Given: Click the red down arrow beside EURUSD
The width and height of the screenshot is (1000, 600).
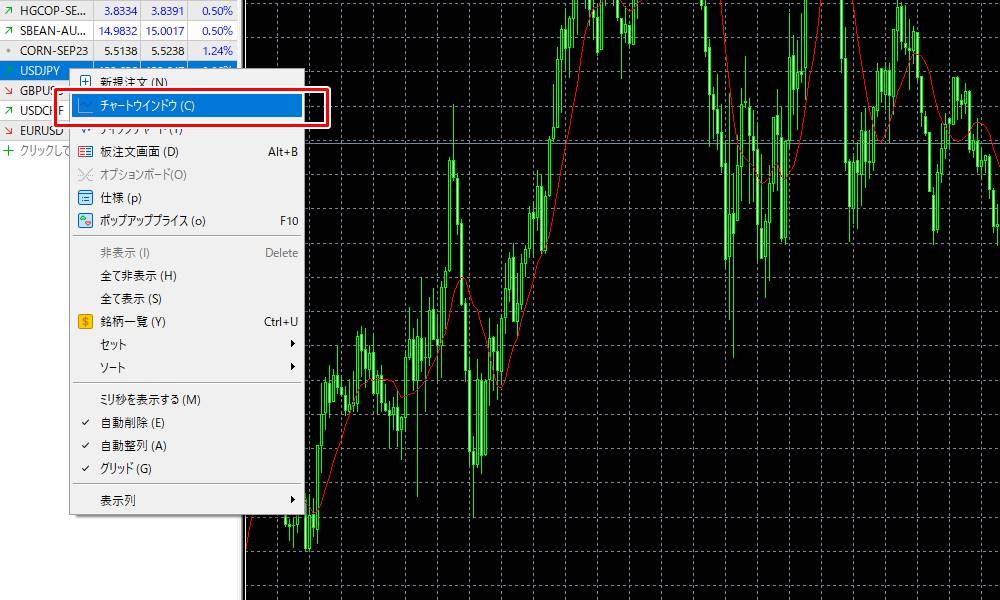Looking at the screenshot, I should [x=9, y=131].
